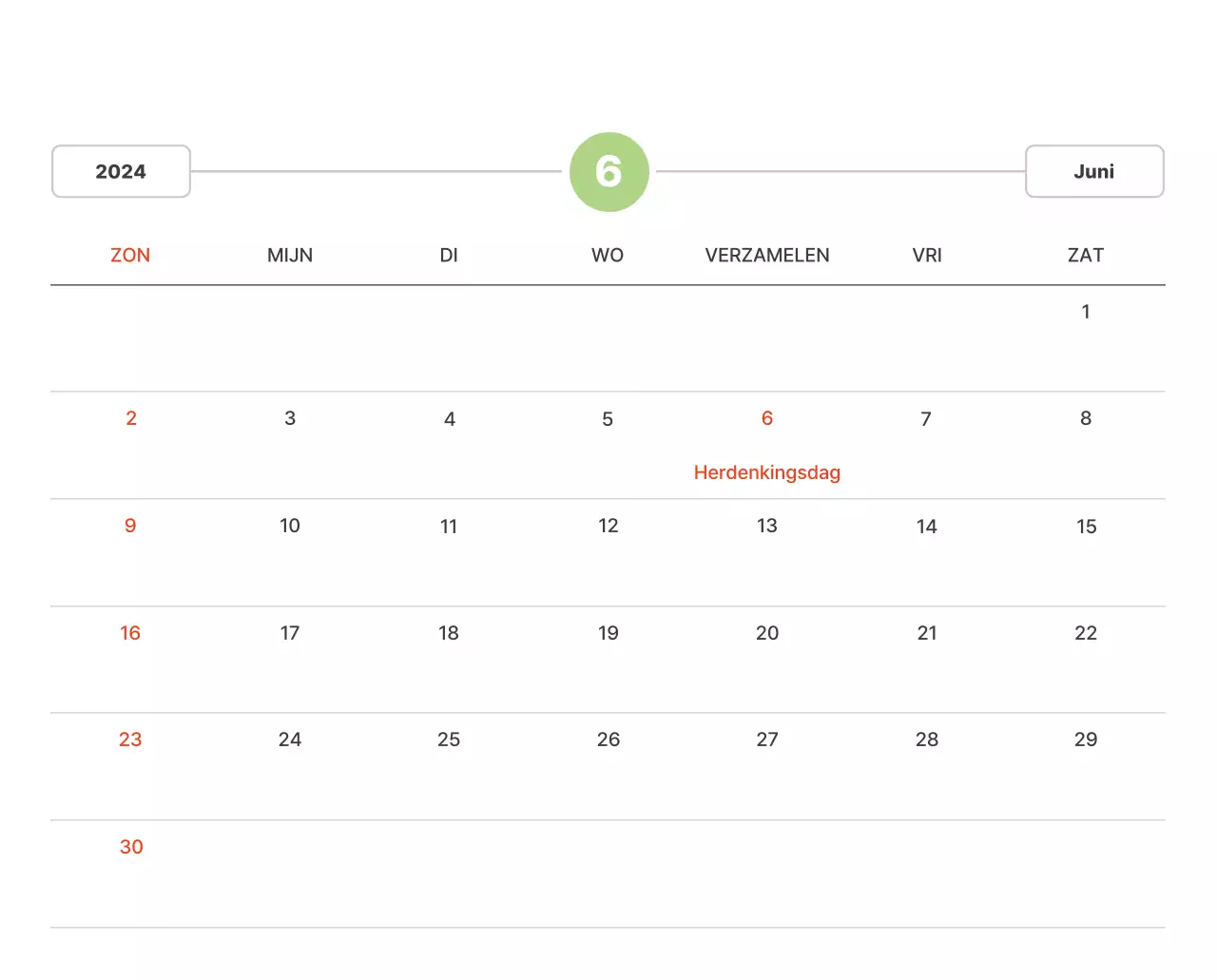
Task: Select the VERZAMELEN column header
Action: coord(766,255)
